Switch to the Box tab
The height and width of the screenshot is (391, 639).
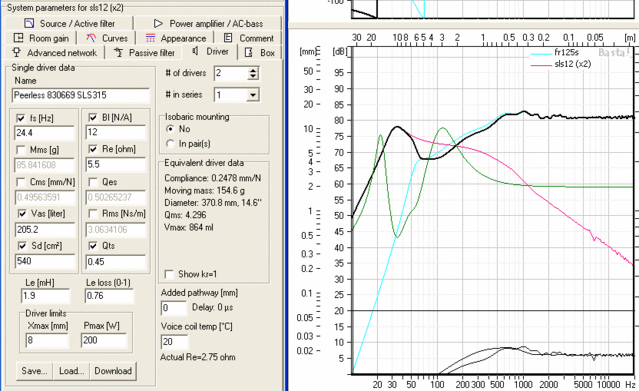(x=260, y=53)
